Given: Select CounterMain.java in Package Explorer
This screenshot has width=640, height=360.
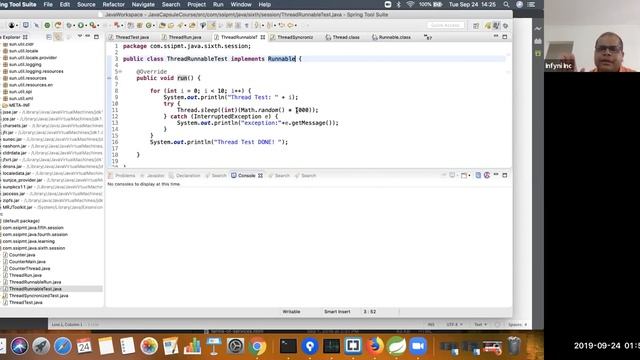Looking at the screenshot, I should 27,262.
